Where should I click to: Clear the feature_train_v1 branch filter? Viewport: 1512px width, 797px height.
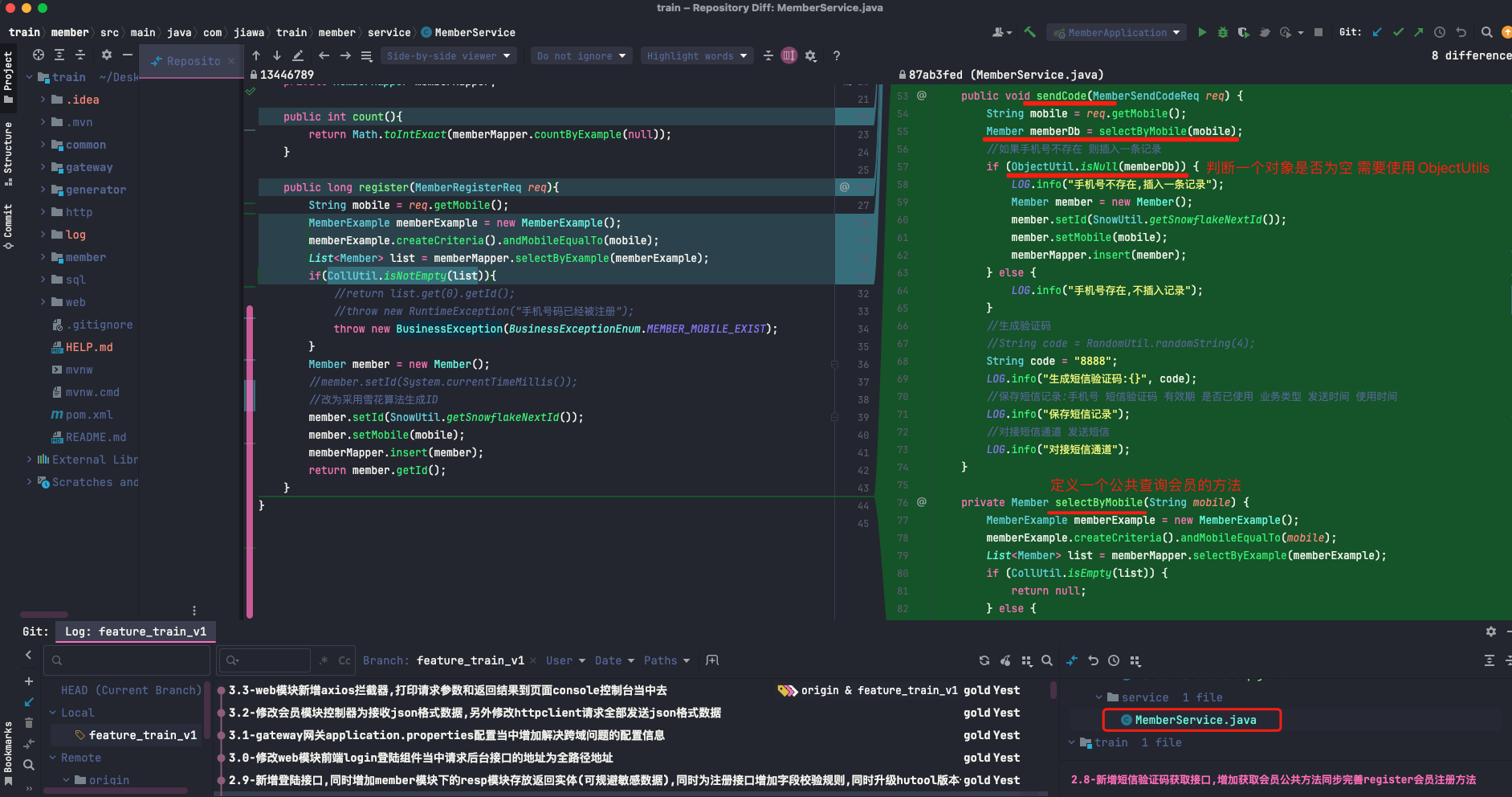(x=533, y=660)
